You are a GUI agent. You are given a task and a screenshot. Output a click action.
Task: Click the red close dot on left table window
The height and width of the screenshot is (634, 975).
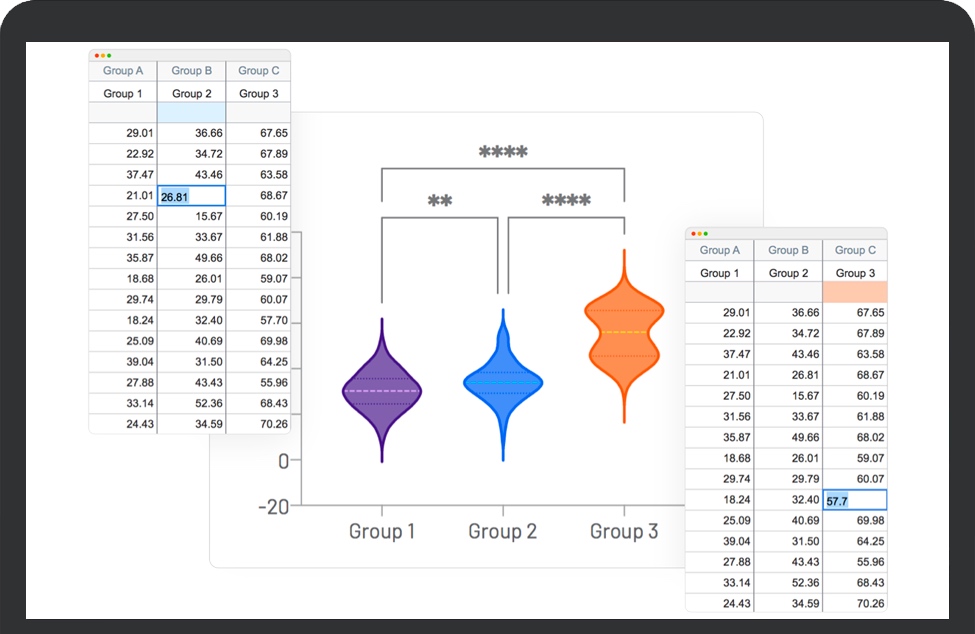94,55
